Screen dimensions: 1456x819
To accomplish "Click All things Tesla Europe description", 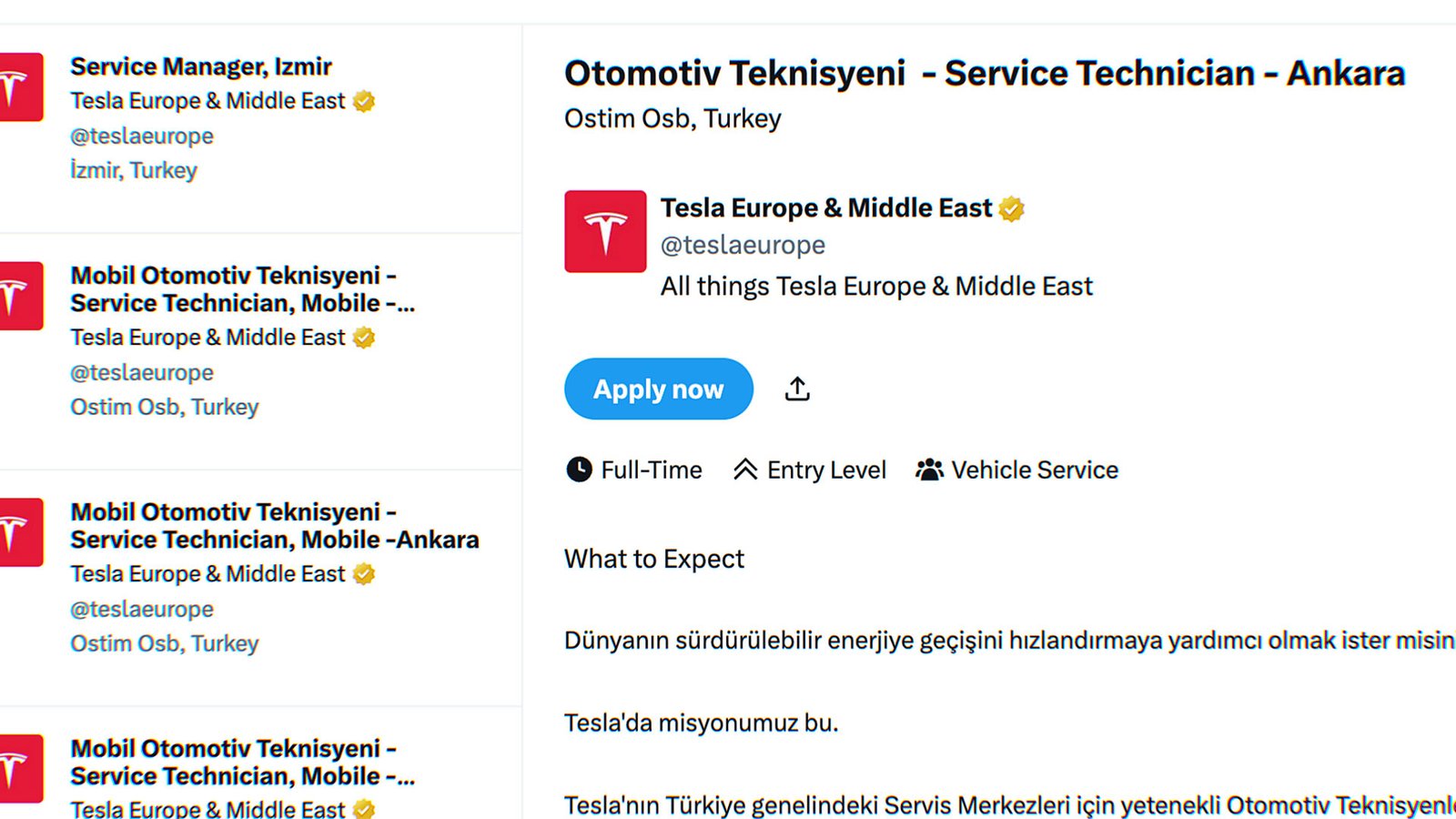I will 875,287.
